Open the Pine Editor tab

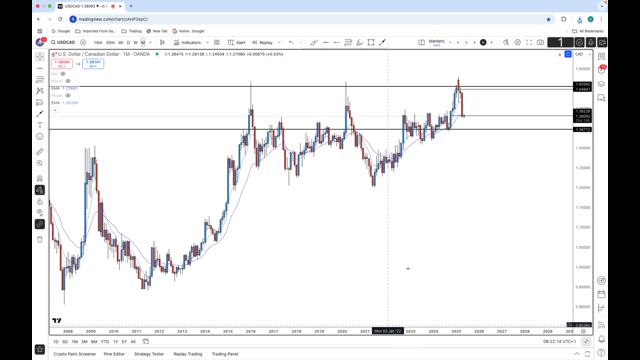coord(114,354)
